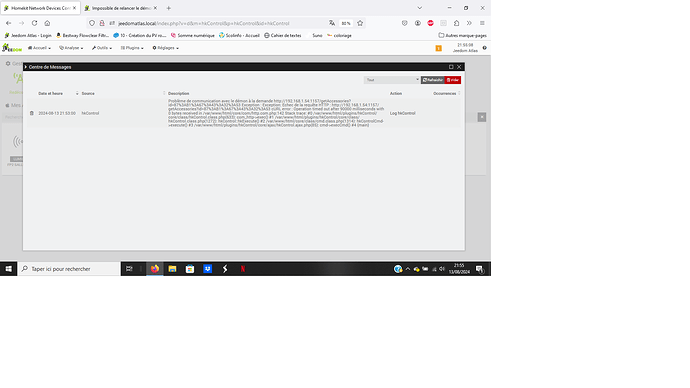
Task: Reload the page in Firefox
Action: 34,23
